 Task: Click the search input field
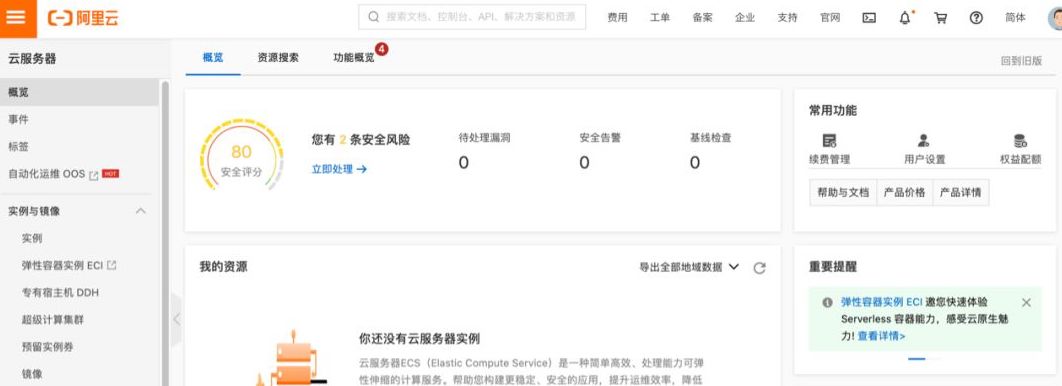472,17
